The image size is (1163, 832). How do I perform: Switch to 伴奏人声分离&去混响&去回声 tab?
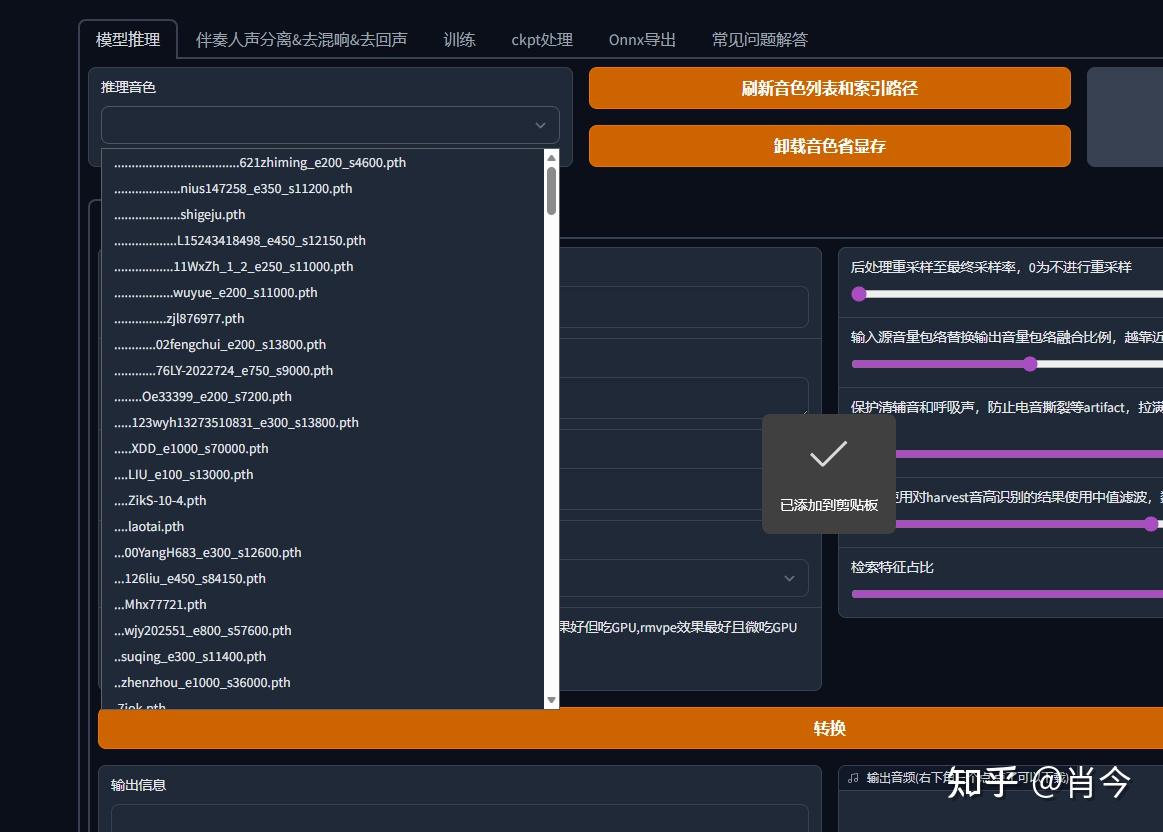click(x=301, y=39)
